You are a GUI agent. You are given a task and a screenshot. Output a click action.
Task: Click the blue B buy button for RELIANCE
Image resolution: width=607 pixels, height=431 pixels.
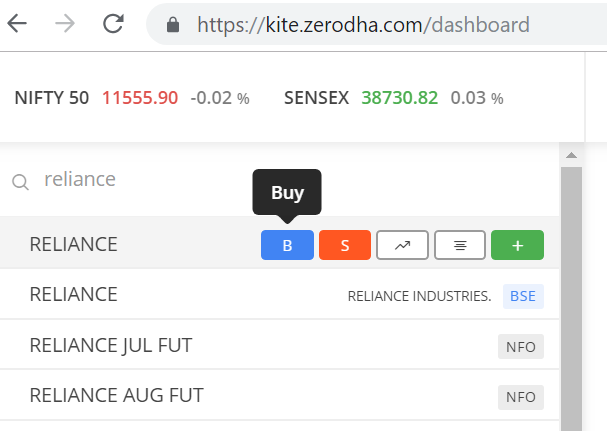(x=287, y=245)
